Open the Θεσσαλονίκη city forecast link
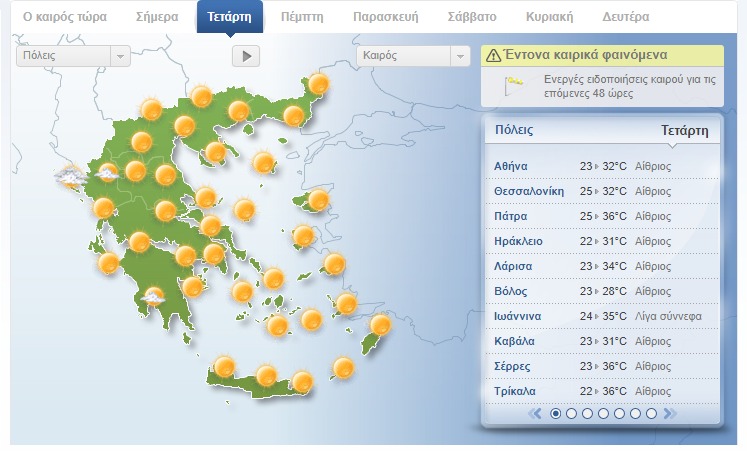 point(529,191)
